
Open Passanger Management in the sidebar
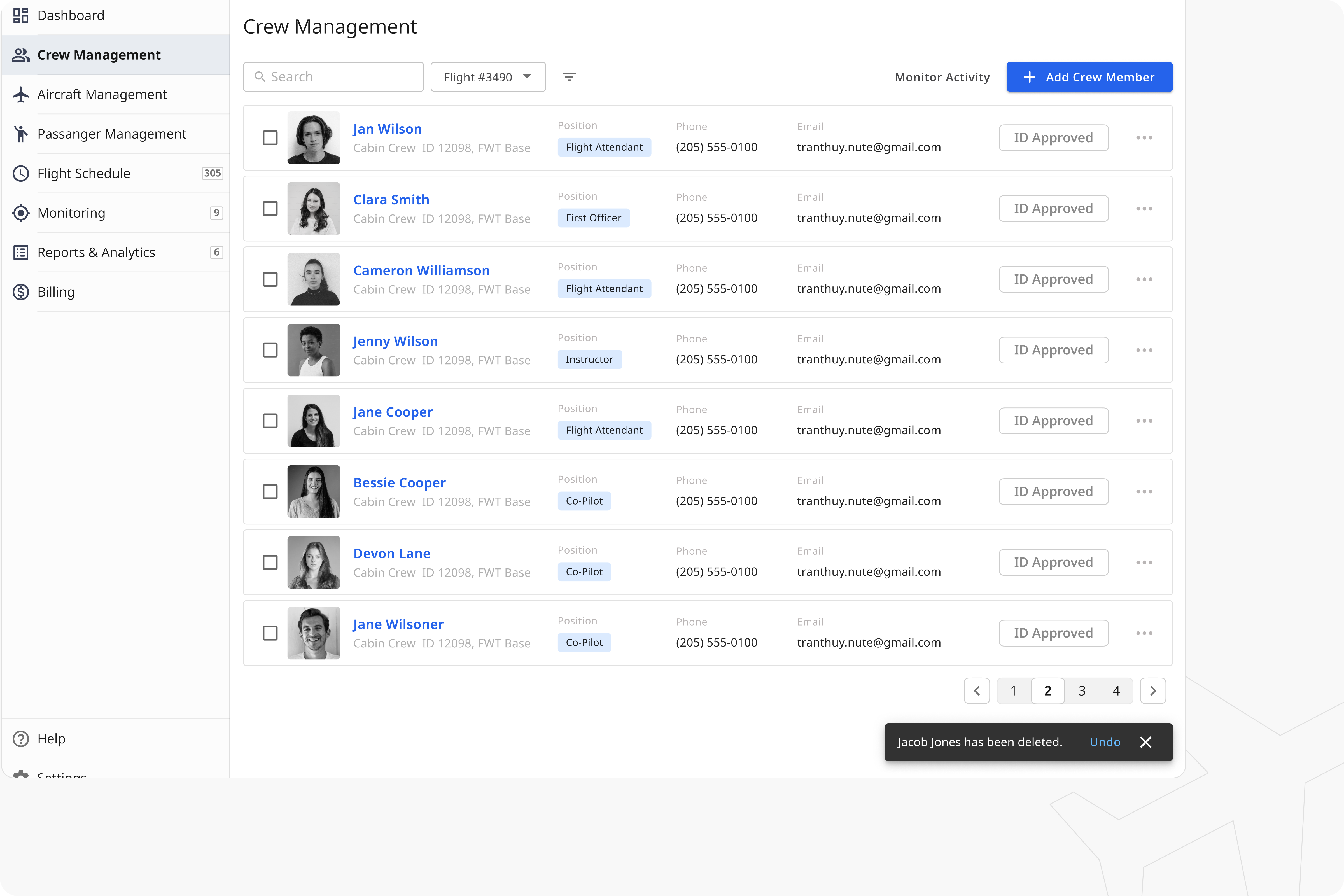point(111,134)
